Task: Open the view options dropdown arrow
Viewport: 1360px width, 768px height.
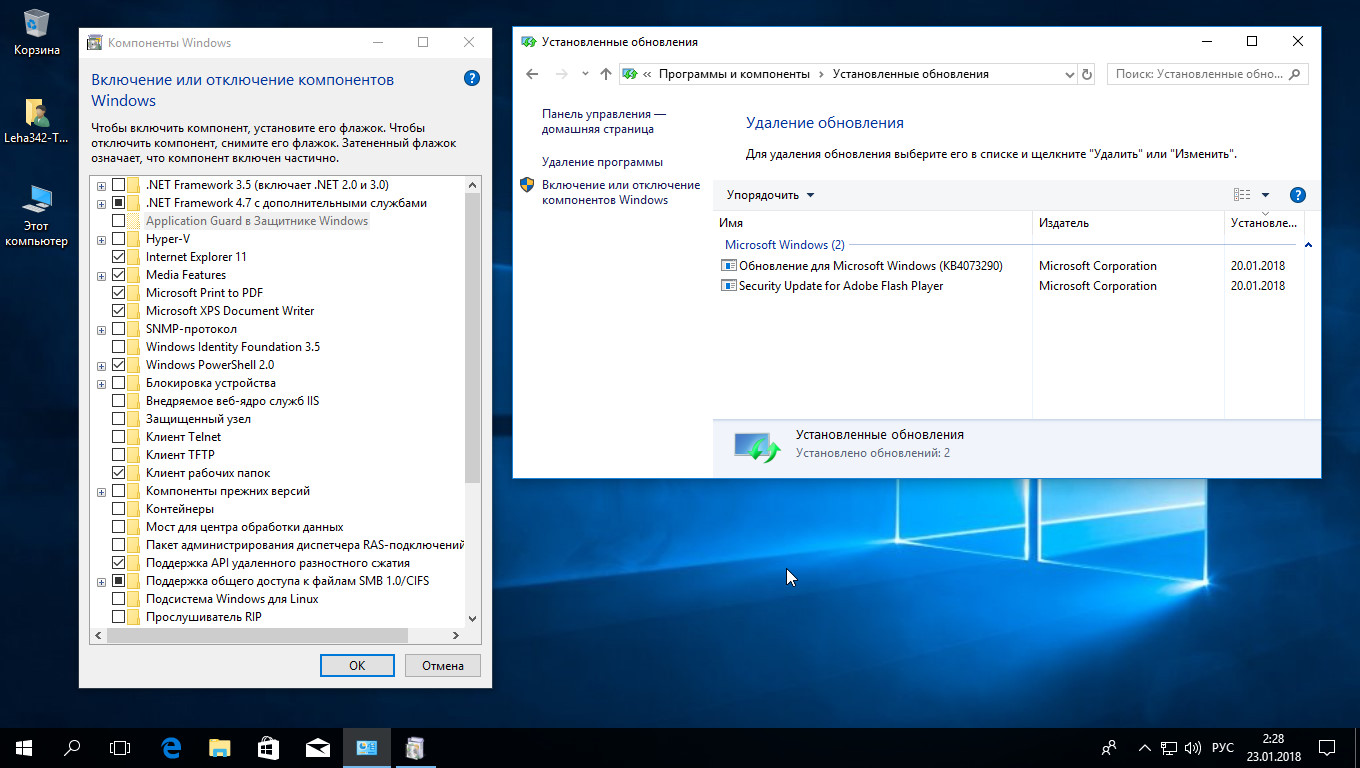Action: [x=1265, y=195]
